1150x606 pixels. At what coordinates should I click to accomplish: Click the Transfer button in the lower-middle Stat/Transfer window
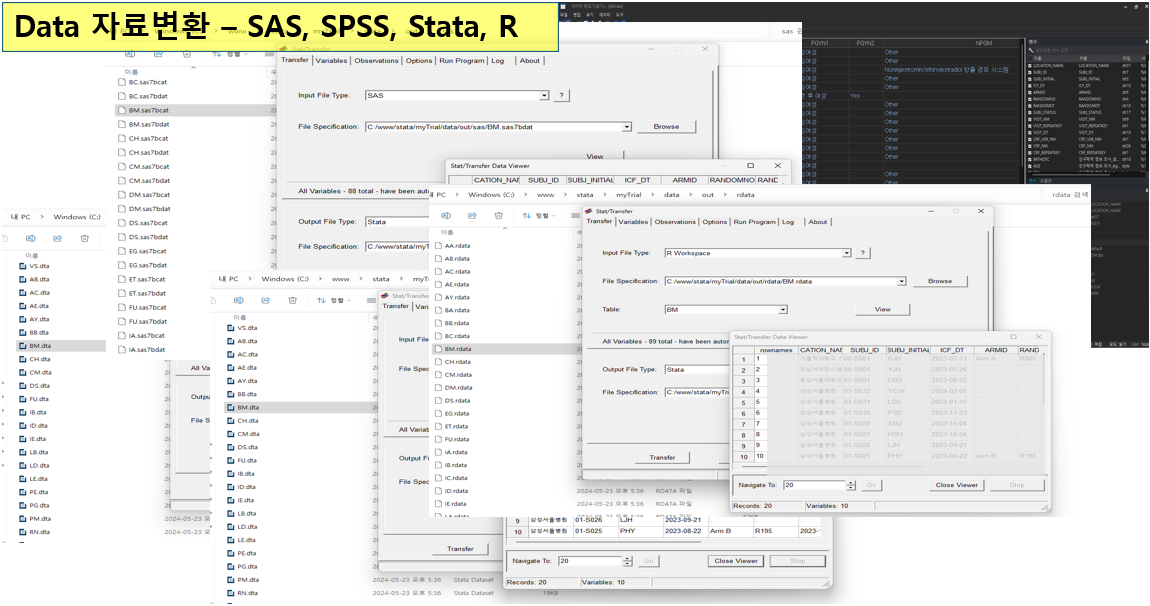tap(460, 549)
